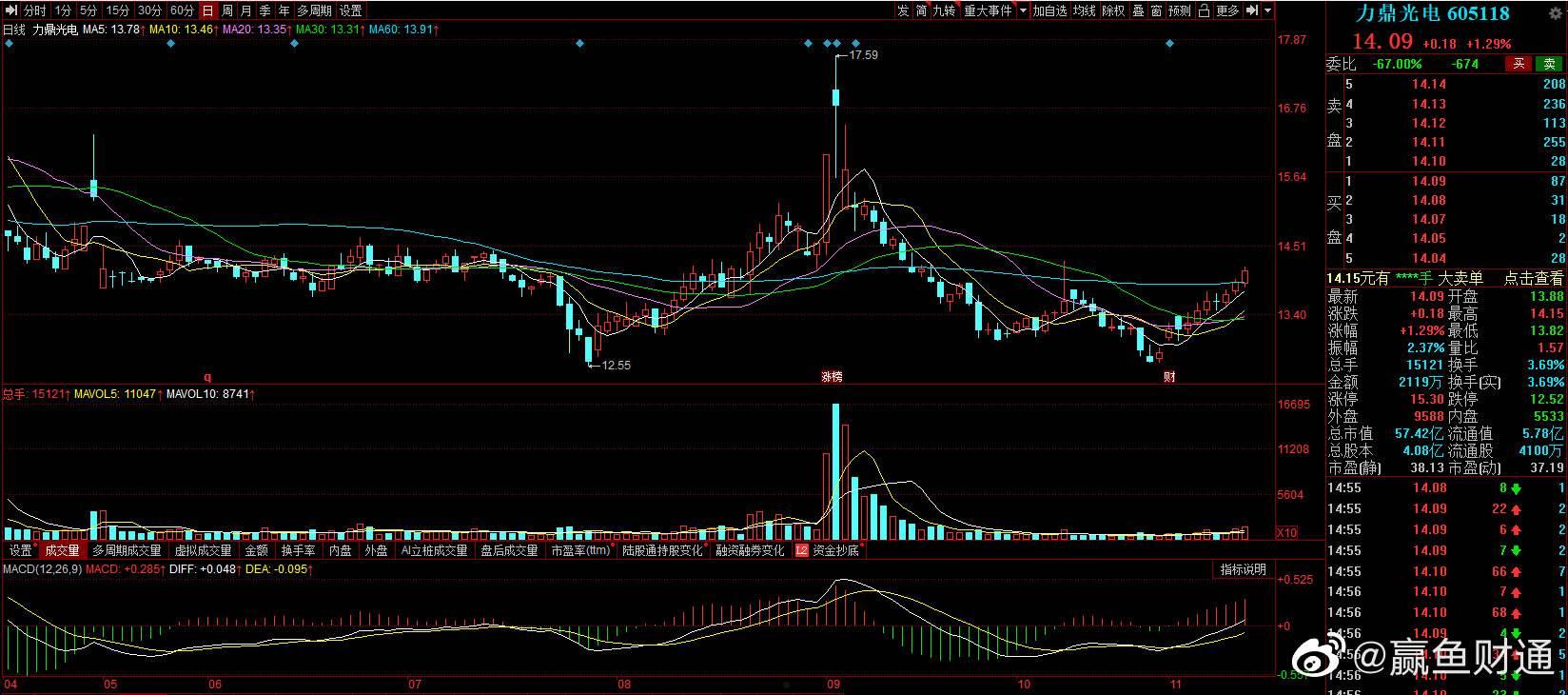This screenshot has height=695, width=1568.
Task: Click the green 卖 sell button
Action: click(1549, 64)
